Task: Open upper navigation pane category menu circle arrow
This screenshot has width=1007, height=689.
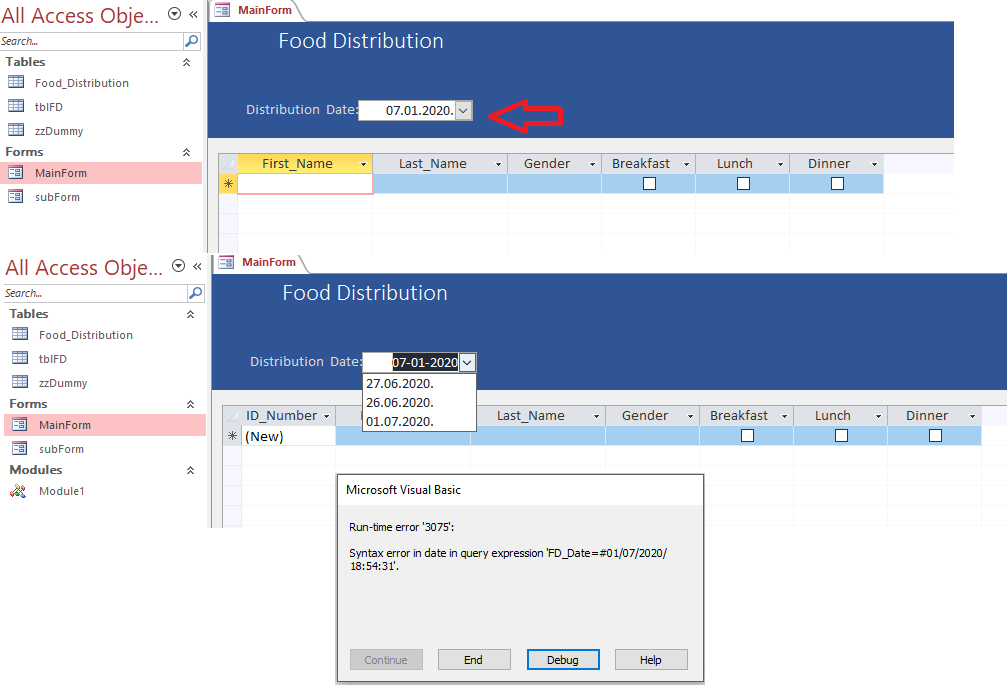Action: pos(174,13)
